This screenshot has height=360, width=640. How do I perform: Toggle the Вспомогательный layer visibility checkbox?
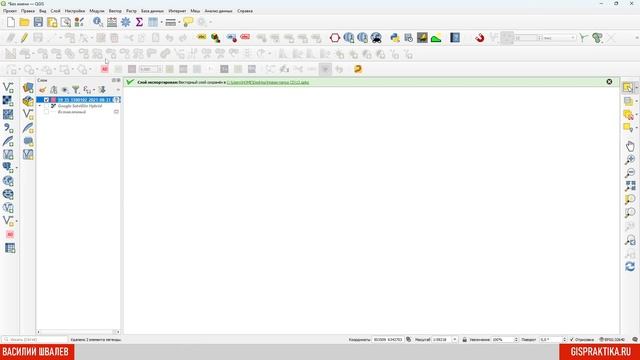47,112
